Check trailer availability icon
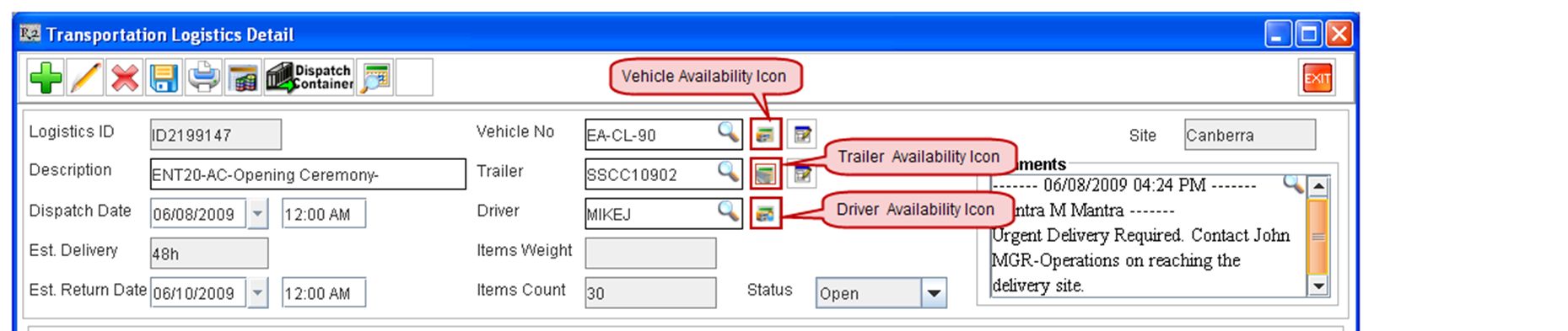This screenshot has height=331, width=1568. (765, 174)
